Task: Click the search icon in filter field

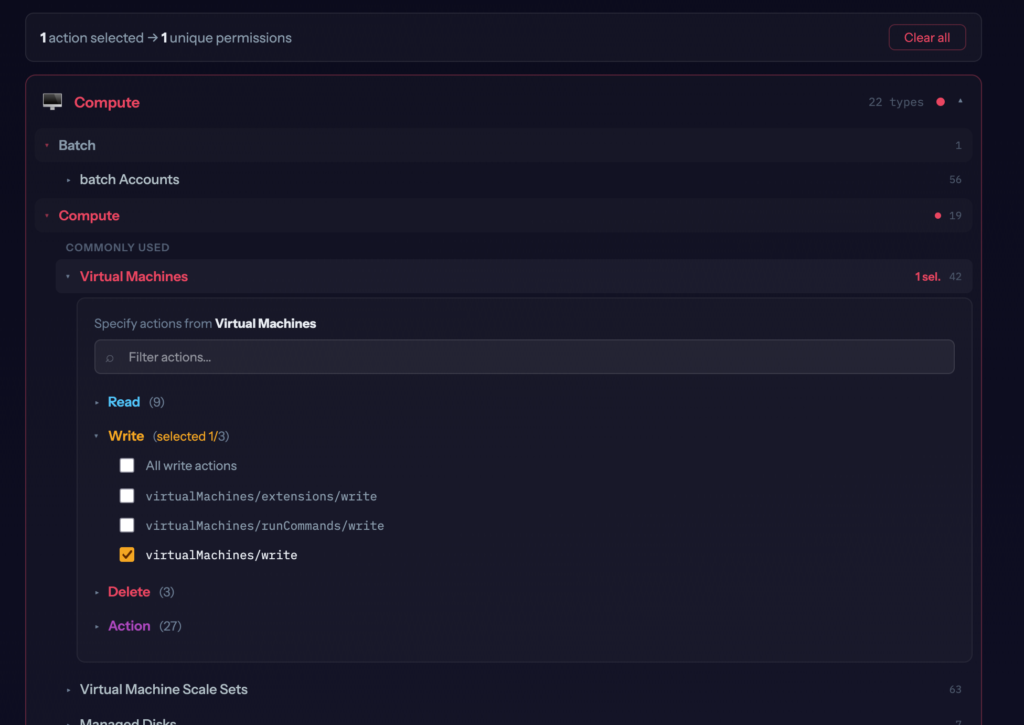Action: [110, 357]
